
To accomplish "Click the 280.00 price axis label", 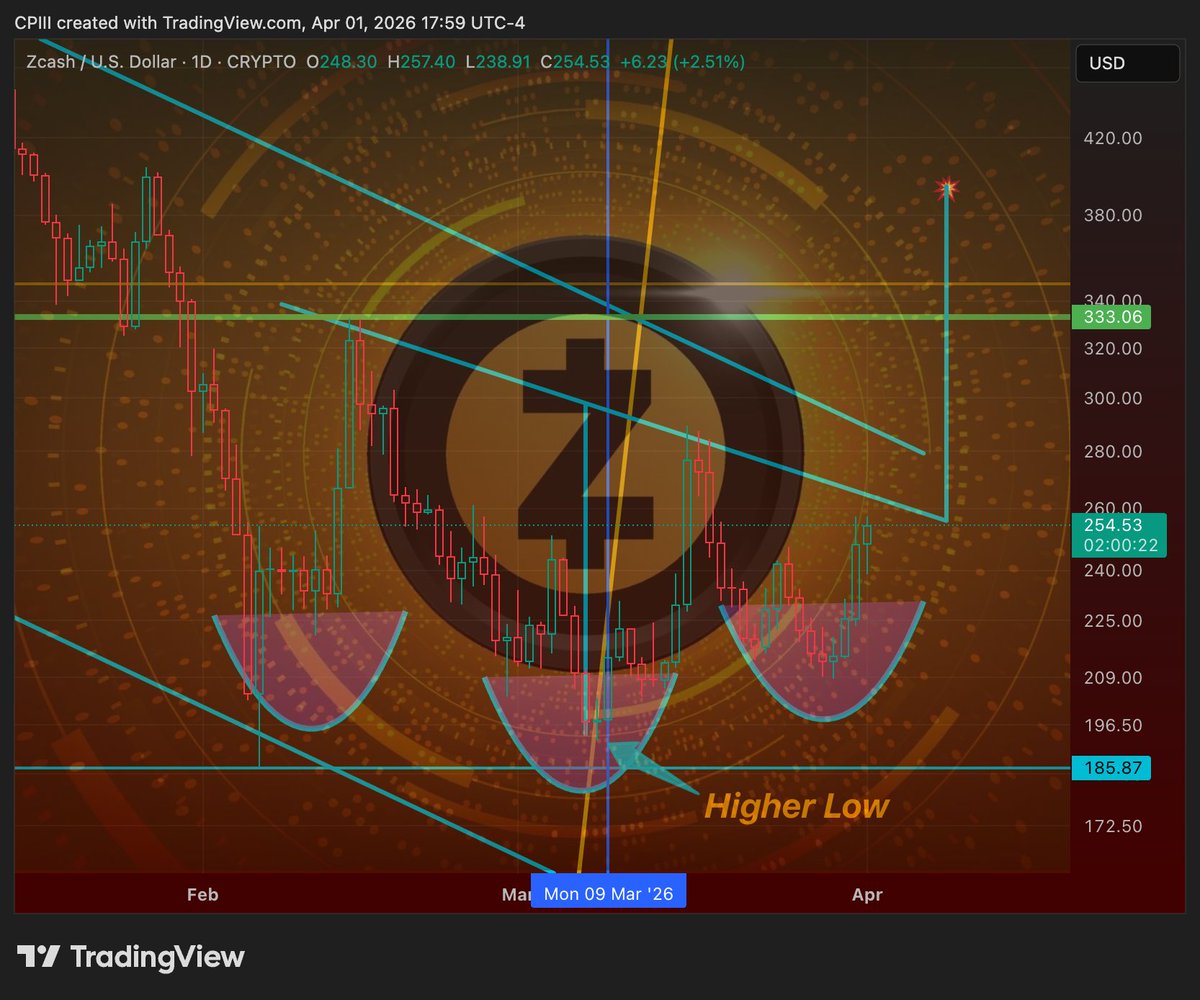I will click(1113, 452).
